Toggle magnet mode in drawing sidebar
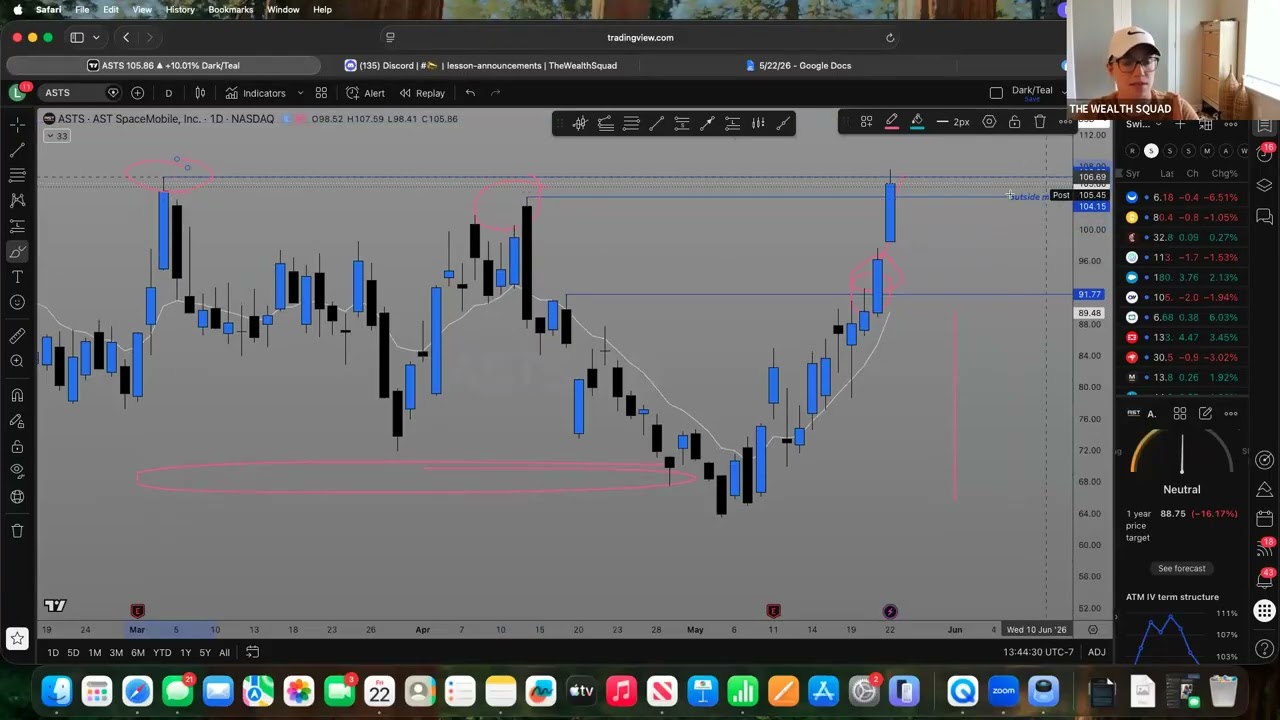 click(x=17, y=395)
